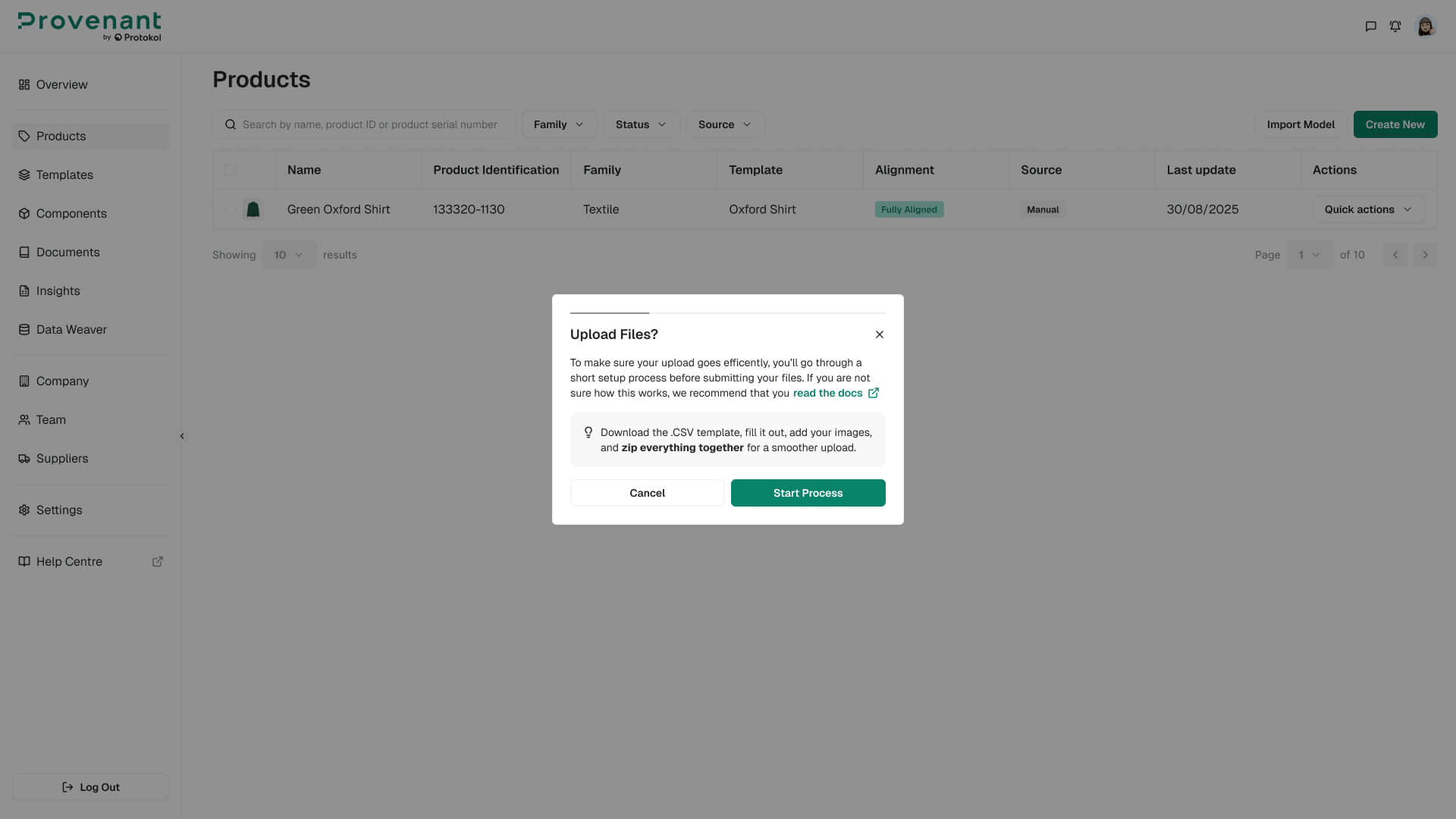Open Data Weaver in the sidebar

coord(91,330)
